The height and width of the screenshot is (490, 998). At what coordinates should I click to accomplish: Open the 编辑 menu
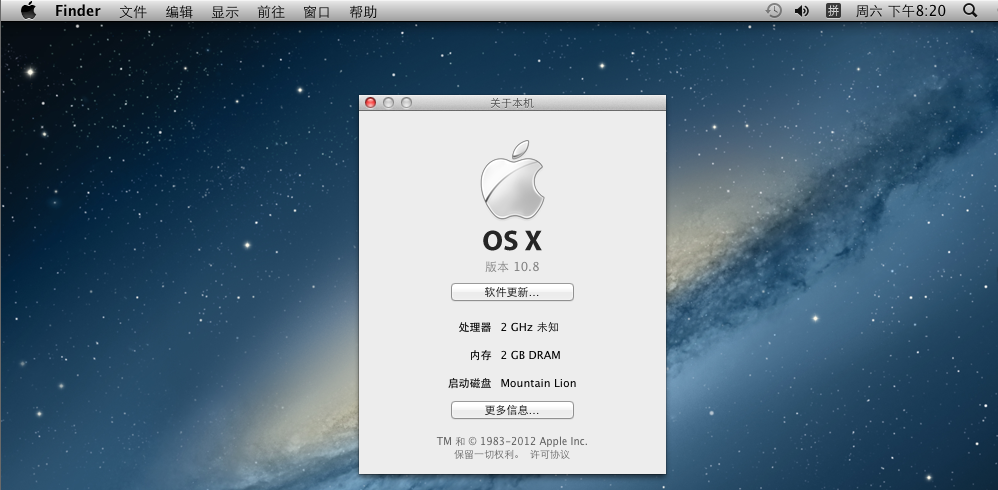(x=179, y=11)
